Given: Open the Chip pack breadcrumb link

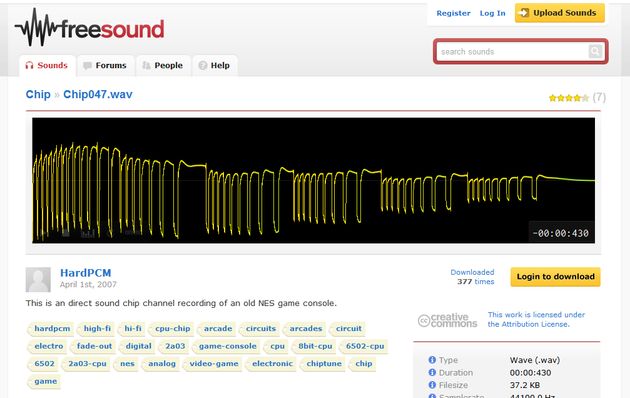Looking at the screenshot, I should 38,94.
